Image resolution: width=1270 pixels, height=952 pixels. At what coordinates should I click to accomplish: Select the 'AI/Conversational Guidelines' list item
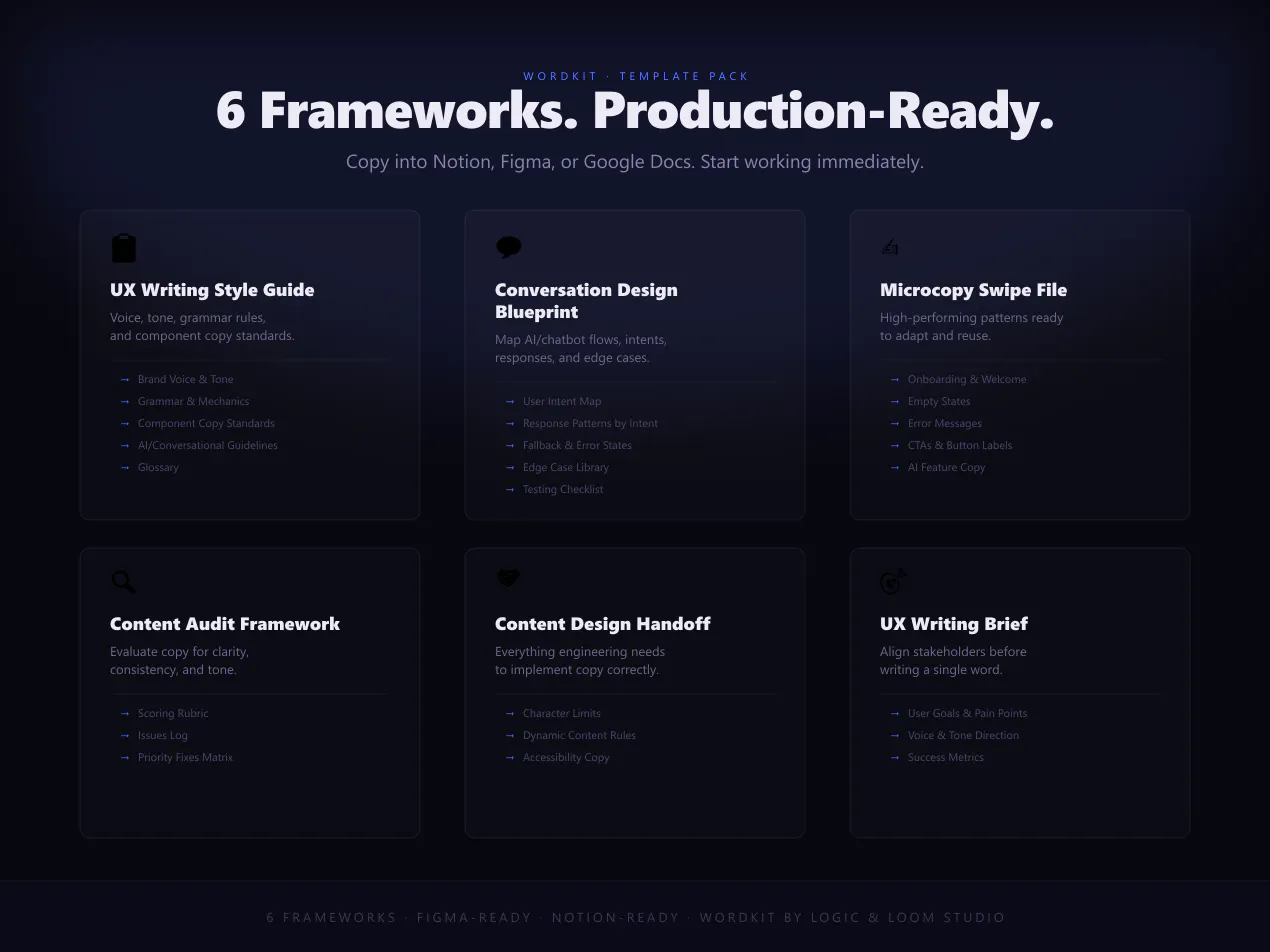click(x=208, y=445)
